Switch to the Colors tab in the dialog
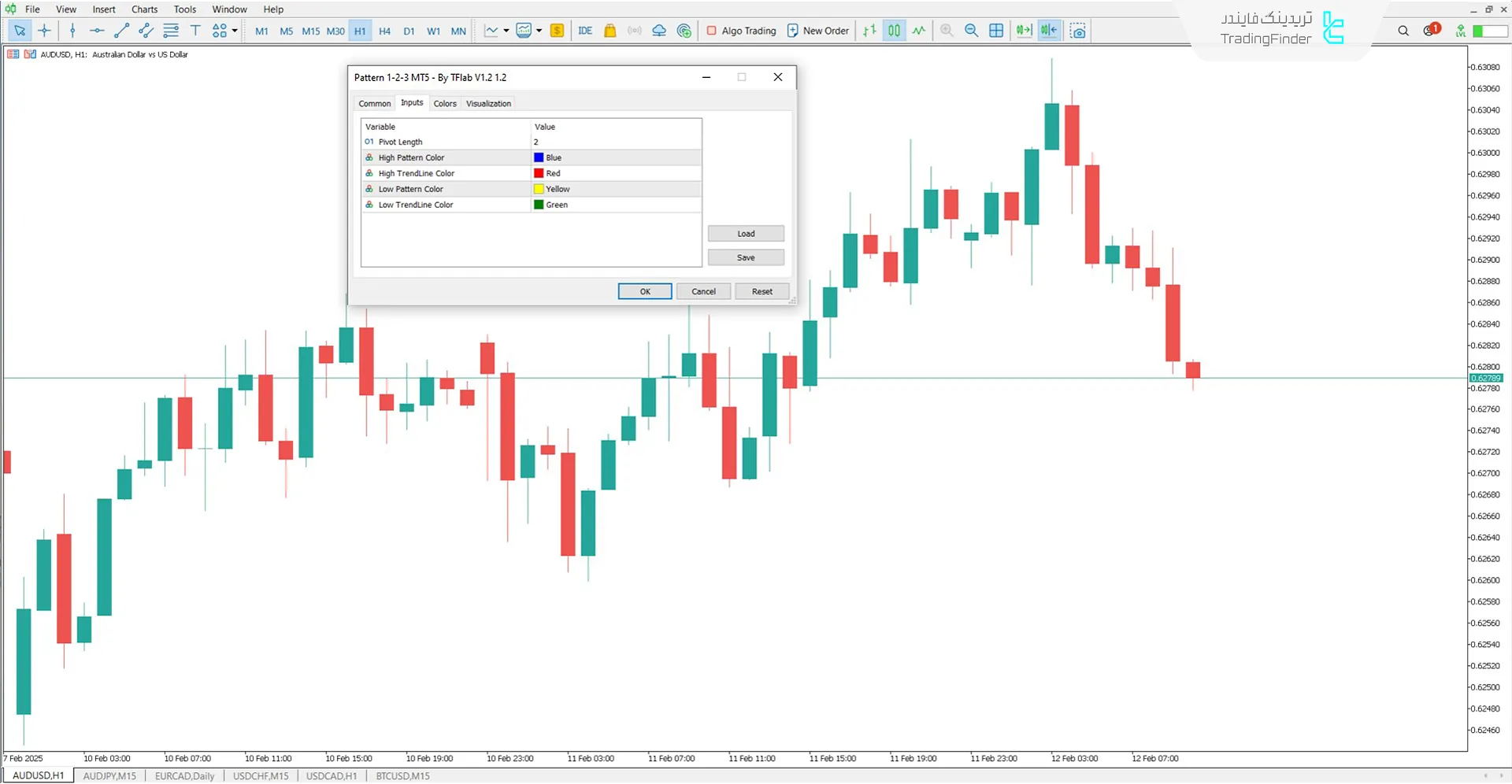The height and width of the screenshot is (784, 1512). click(444, 103)
